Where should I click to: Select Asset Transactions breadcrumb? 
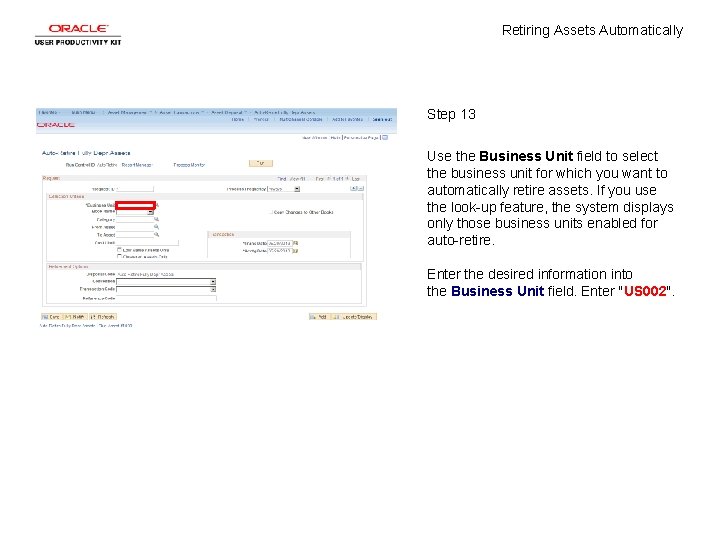coord(180,112)
